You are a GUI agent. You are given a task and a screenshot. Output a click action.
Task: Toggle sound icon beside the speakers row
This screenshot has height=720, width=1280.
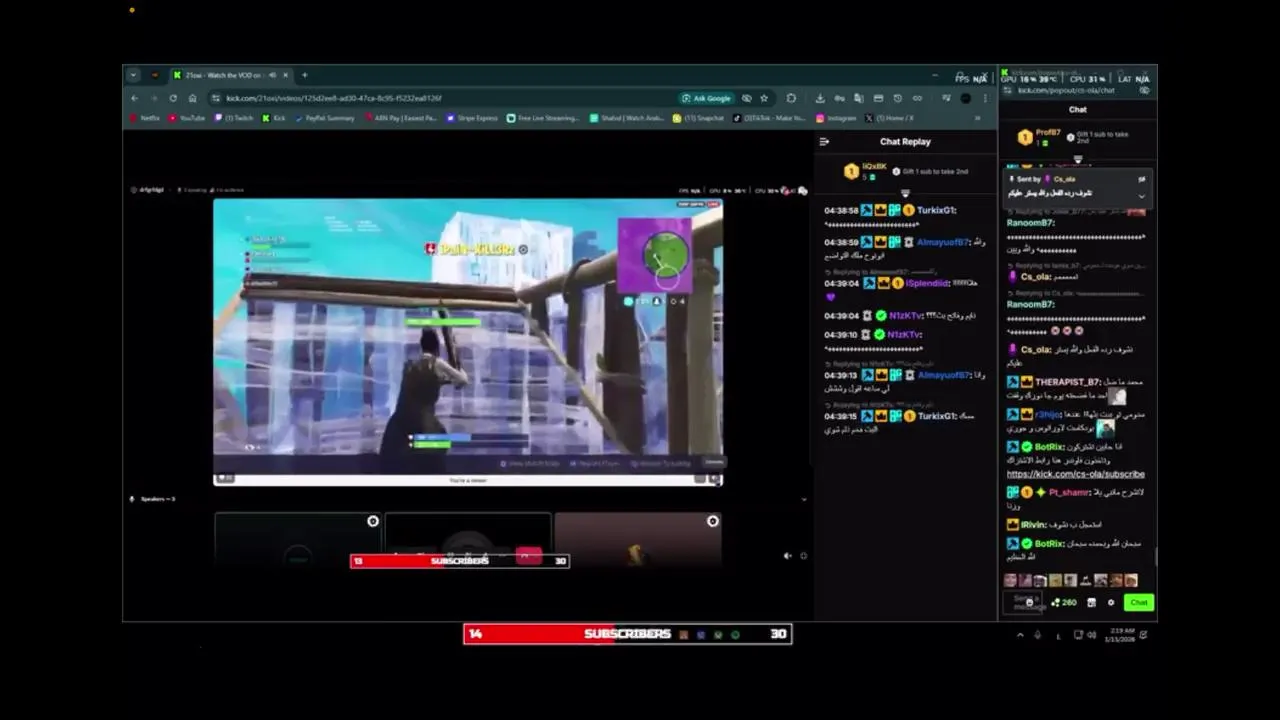[787, 556]
